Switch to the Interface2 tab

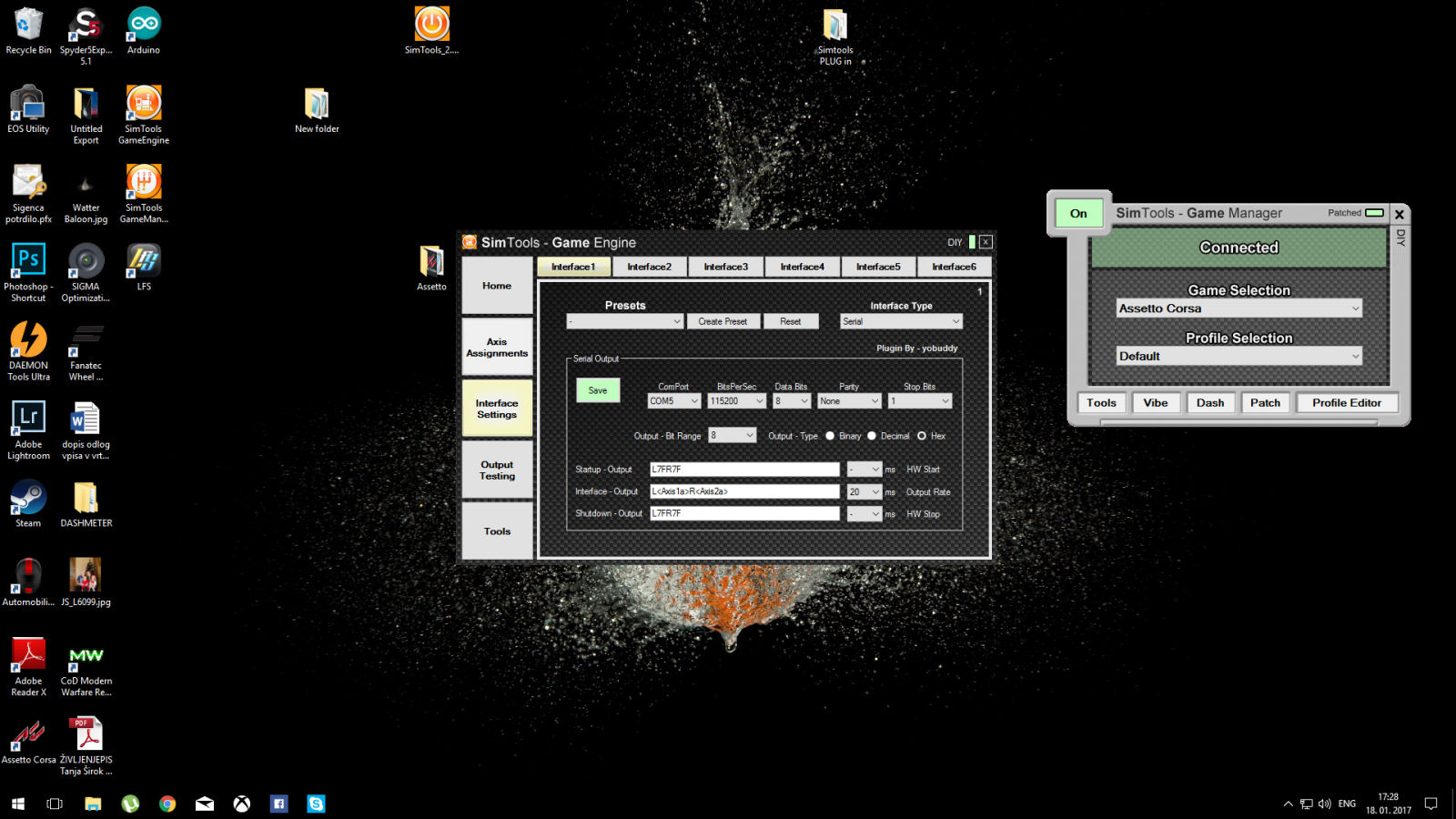(x=650, y=267)
